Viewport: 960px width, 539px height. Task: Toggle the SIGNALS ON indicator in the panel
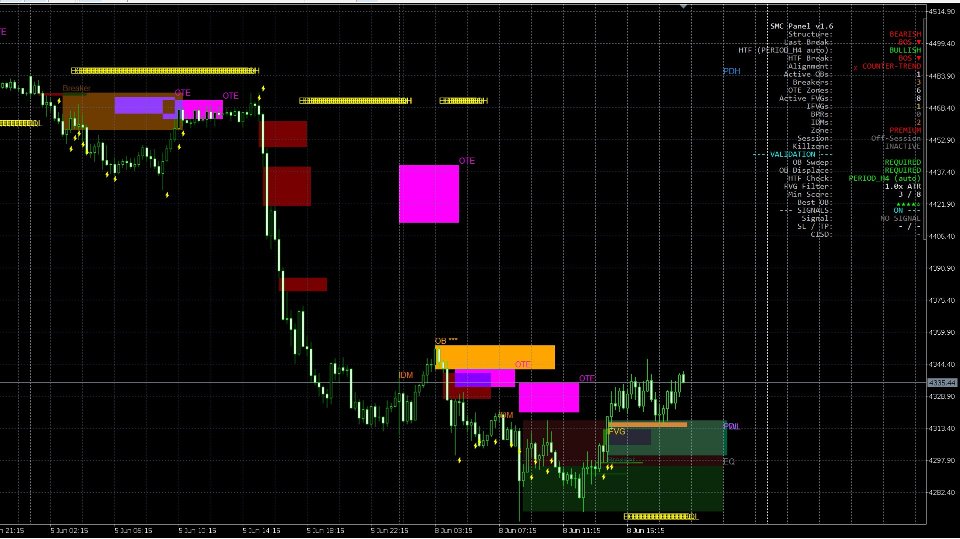(898, 211)
